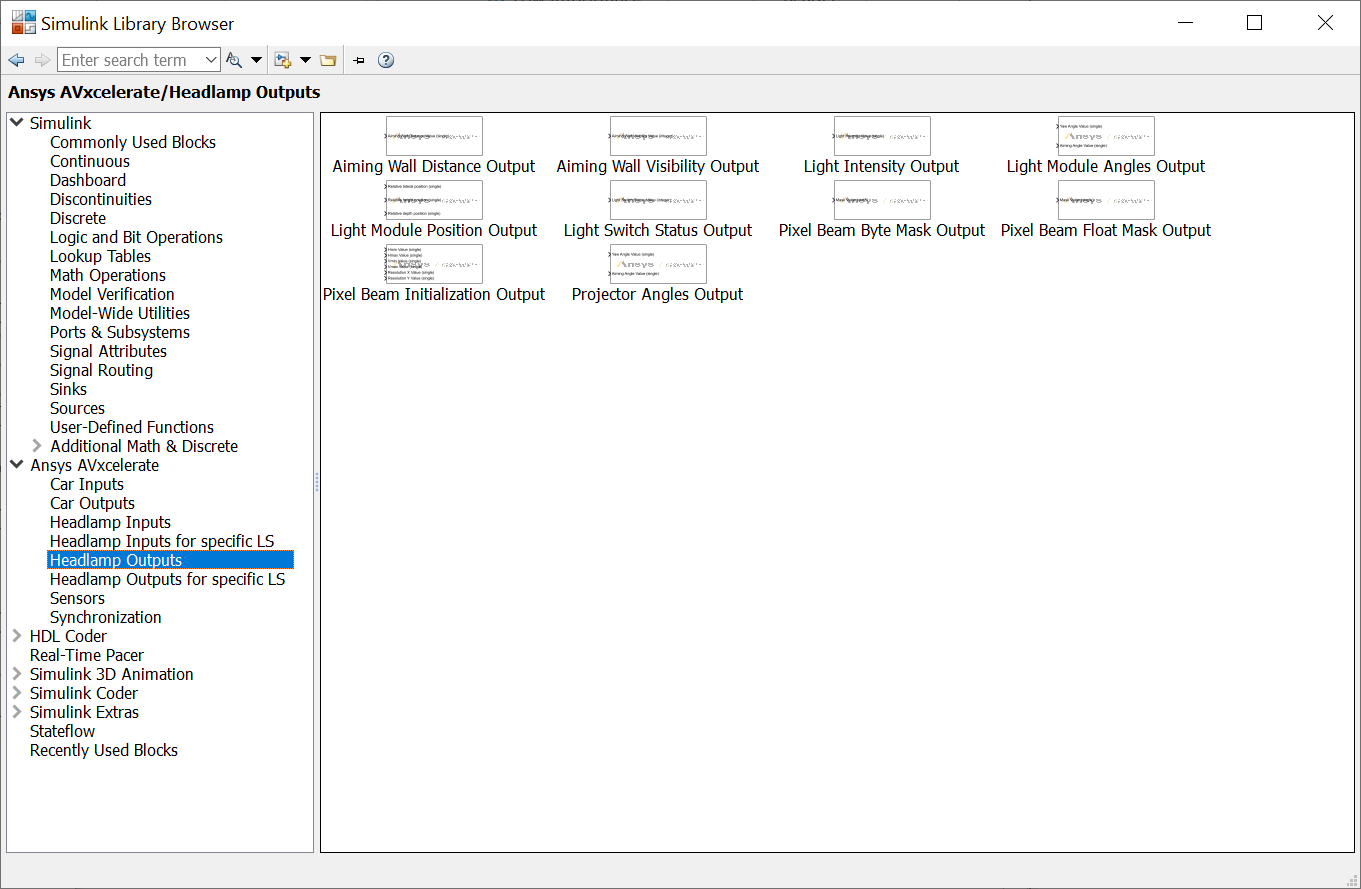This screenshot has width=1361, height=889.
Task: Toggle the stay-on-top pin icon
Action: point(359,60)
